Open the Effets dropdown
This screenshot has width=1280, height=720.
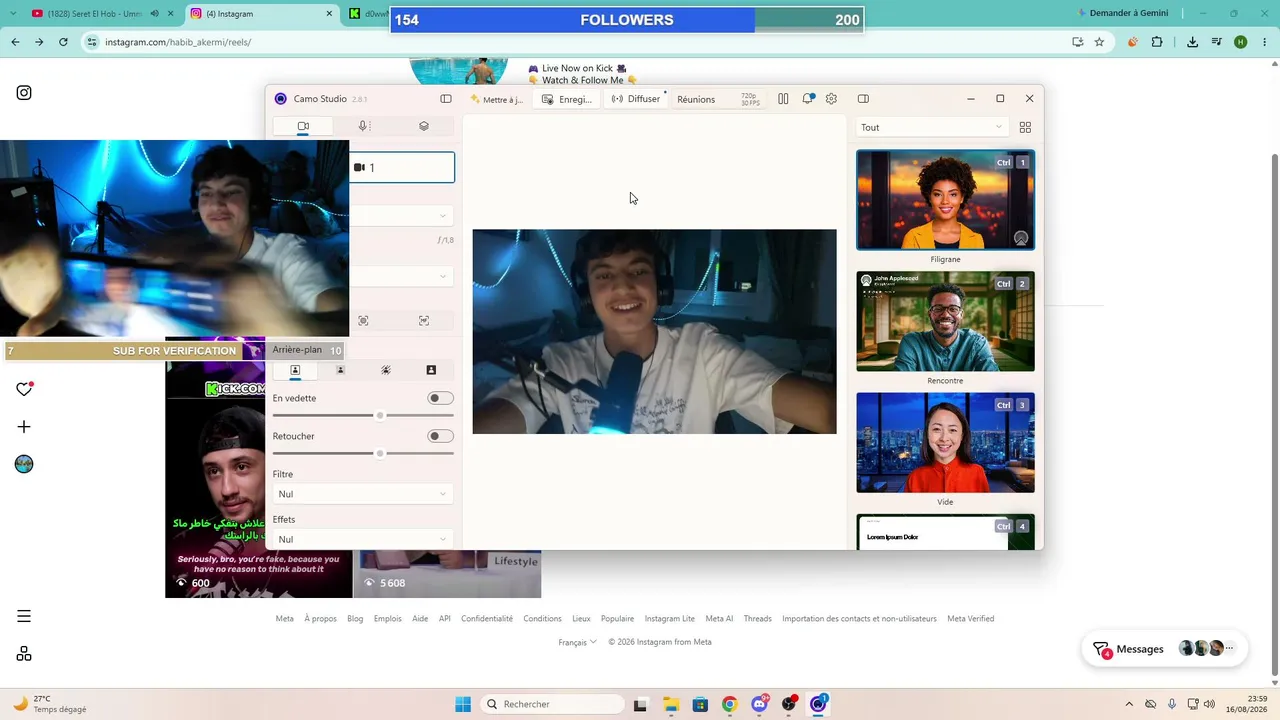click(363, 539)
